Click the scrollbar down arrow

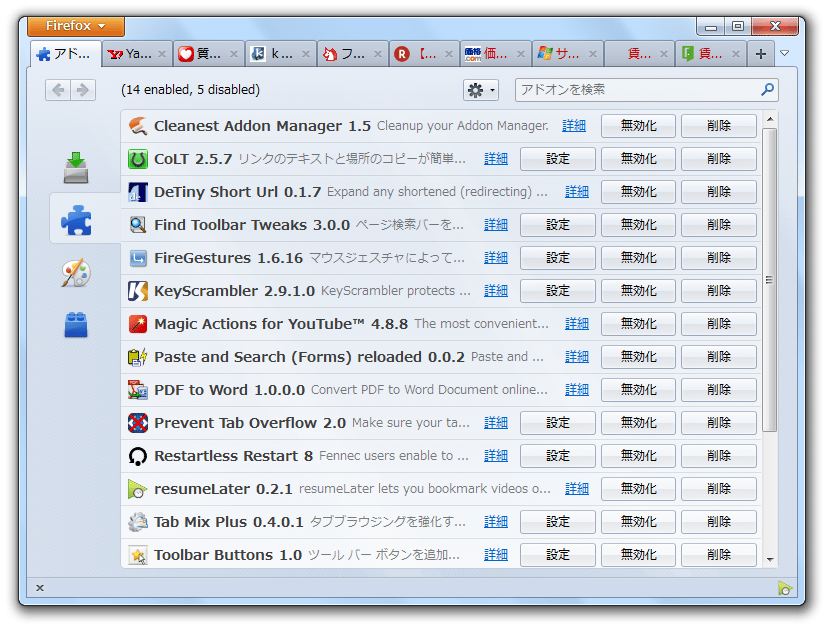coord(770,560)
